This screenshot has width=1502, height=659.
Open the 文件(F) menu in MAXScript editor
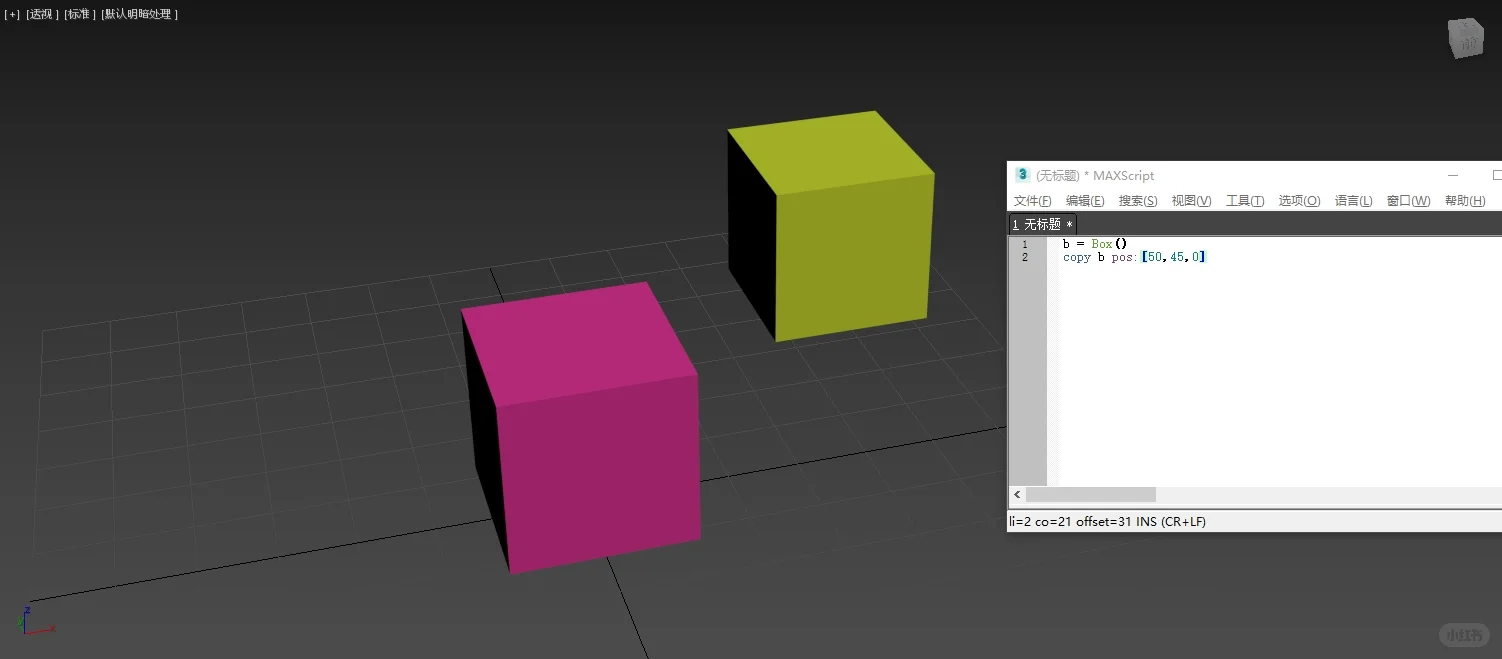[x=1031, y=200]
